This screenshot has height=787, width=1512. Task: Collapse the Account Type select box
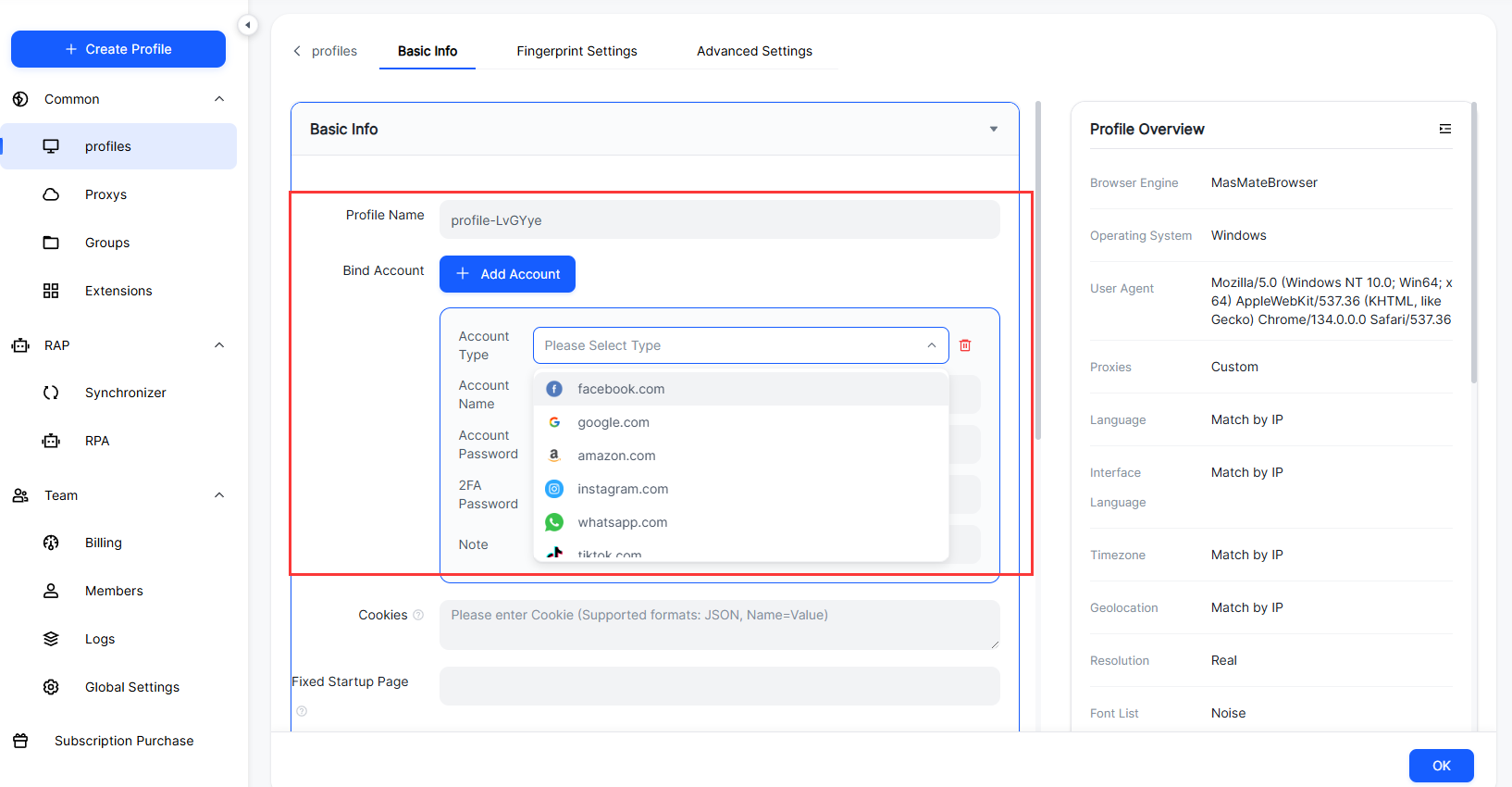[x=931, y=345]
